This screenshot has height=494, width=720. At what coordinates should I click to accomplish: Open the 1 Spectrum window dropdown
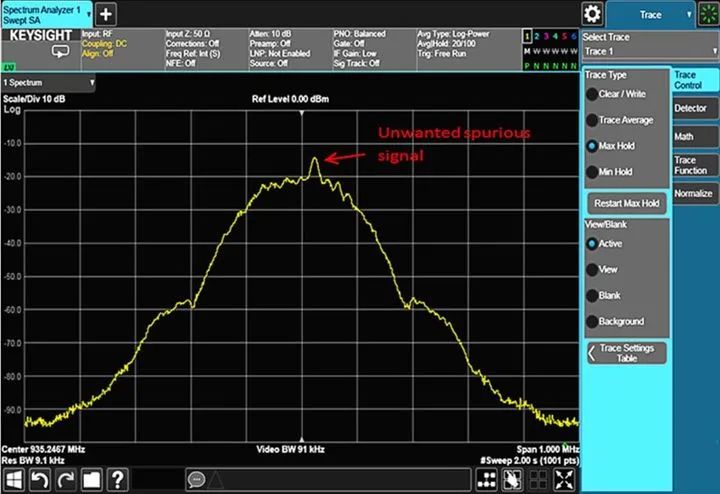click(48, 83)
